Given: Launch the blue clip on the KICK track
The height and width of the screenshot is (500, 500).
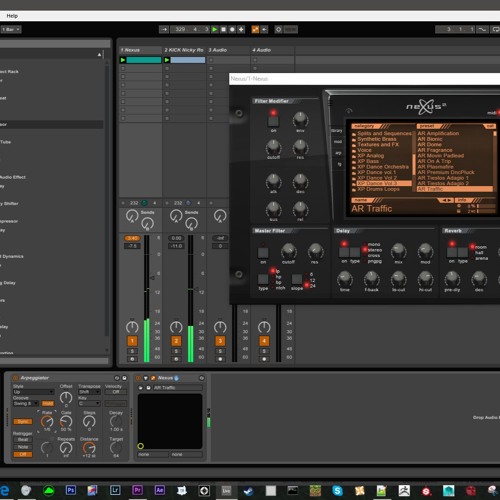Looking at the screenshot, I should coord(167,60).
